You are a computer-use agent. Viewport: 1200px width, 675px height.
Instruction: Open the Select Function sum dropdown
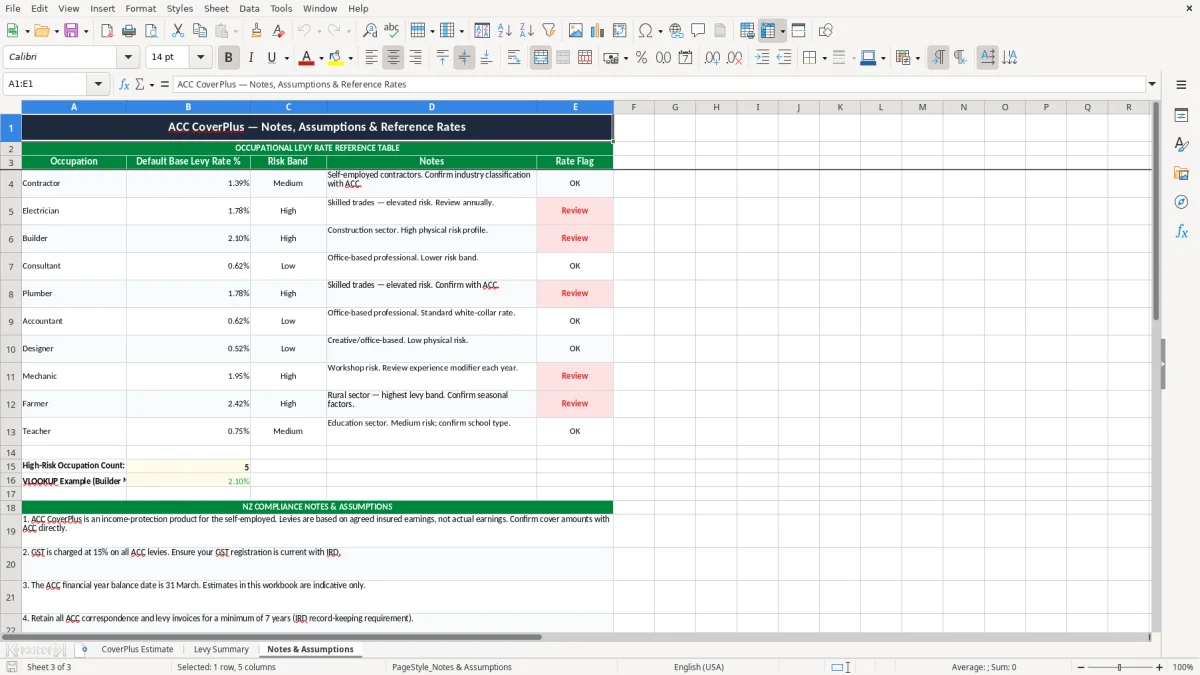click(x=151, y=84)
